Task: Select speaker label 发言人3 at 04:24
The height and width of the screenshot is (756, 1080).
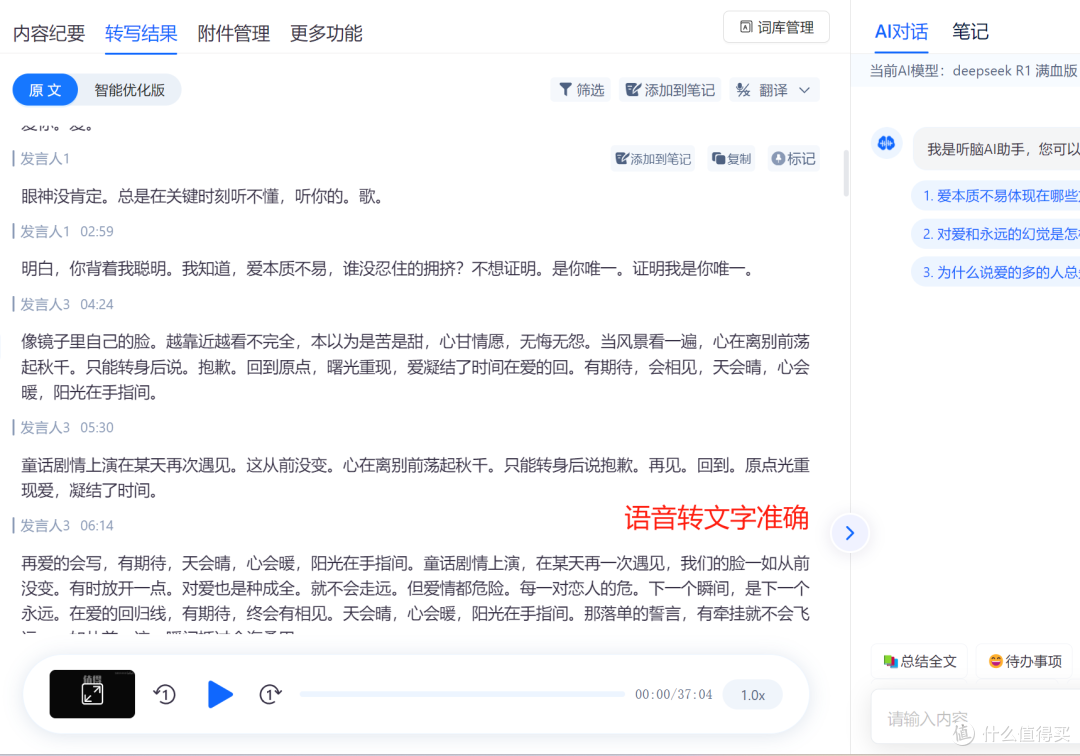Action: point(45,304)
